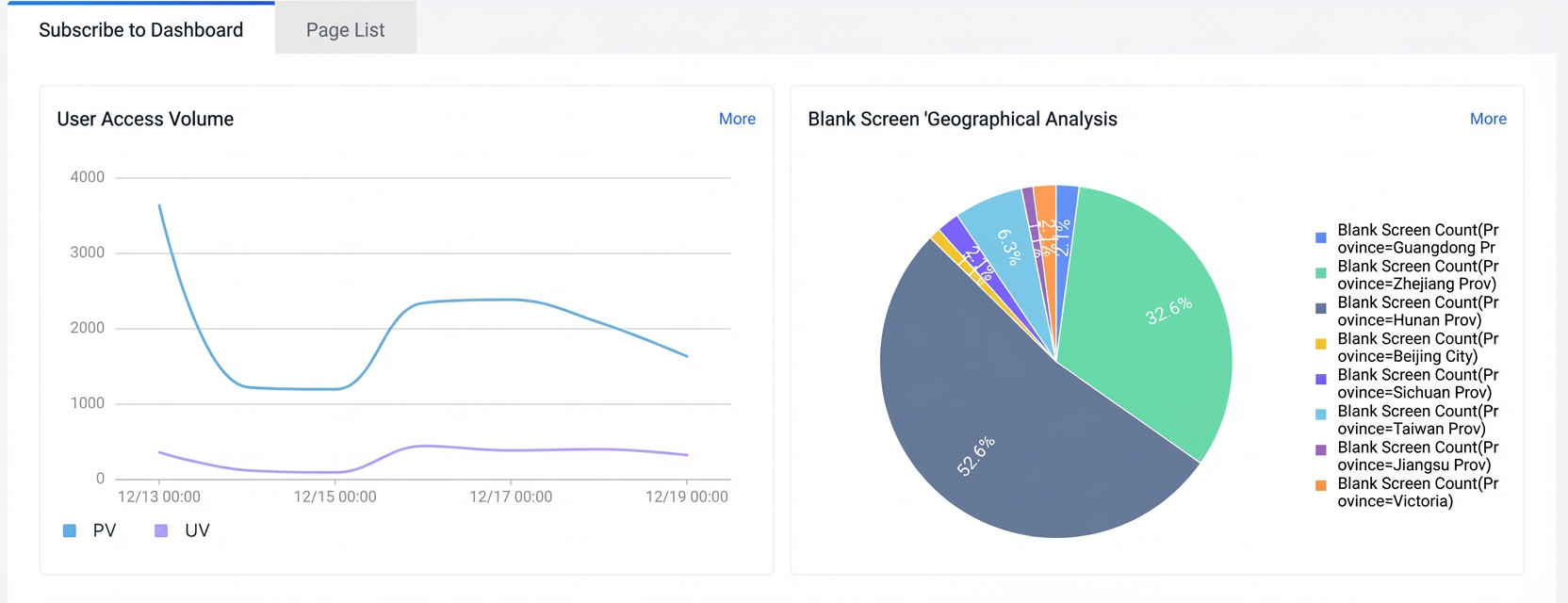Click 'Blank Screen Count(Province=Beijing City)' legend text
Image resolution: width=1568 pixels, height=603 pixels.
pos(1418,348)
